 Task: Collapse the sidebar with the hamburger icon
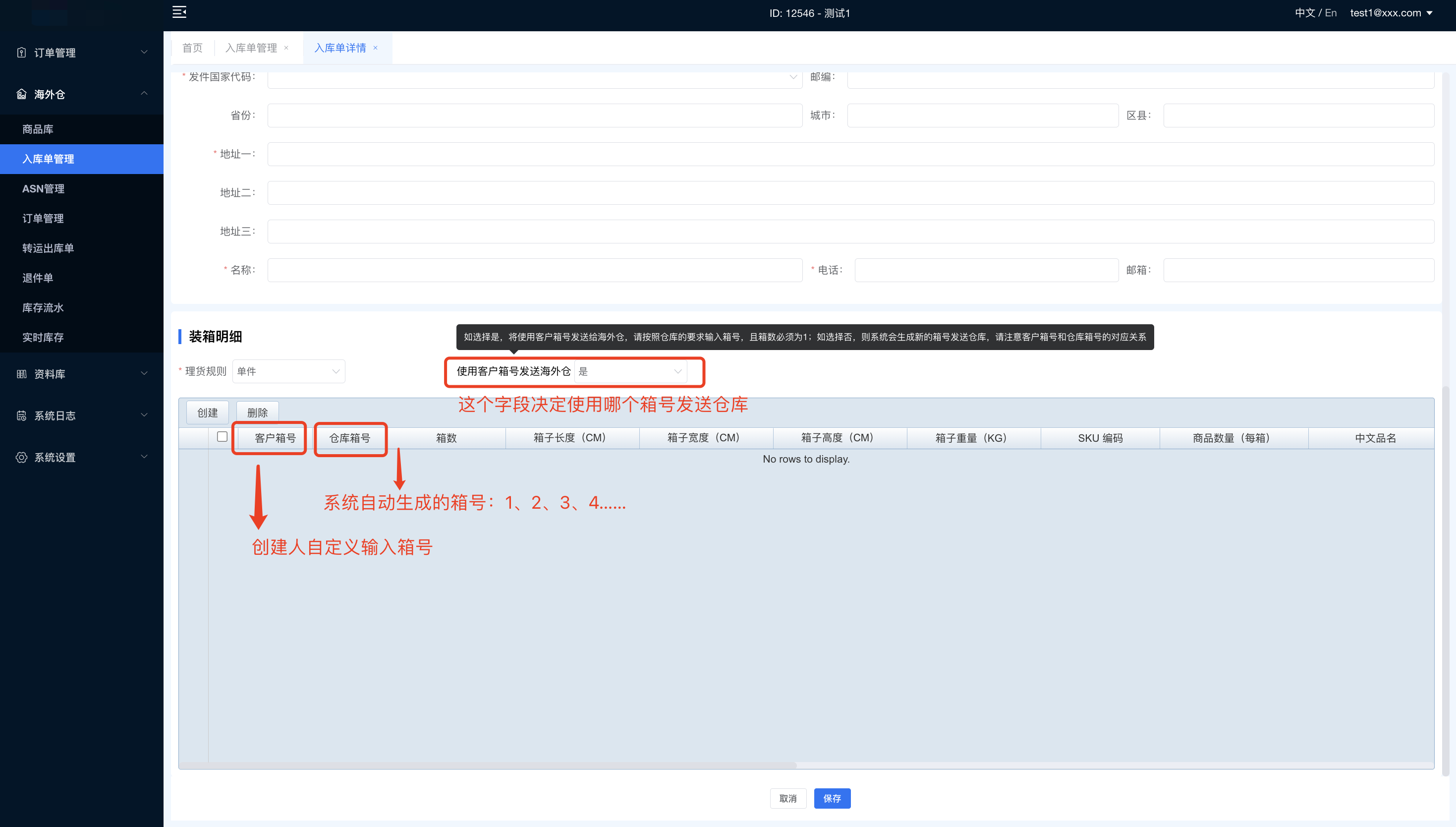coord(179,12)
